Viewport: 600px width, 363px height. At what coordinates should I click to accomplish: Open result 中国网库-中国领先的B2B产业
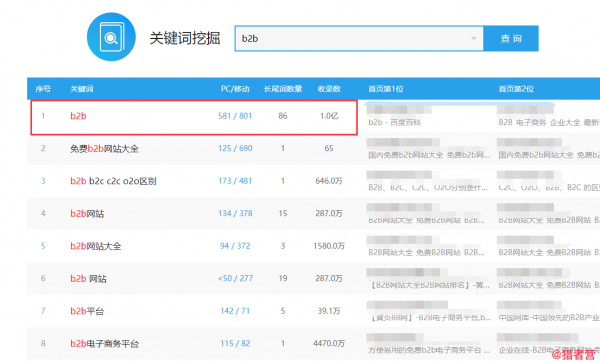coord(549,317)
